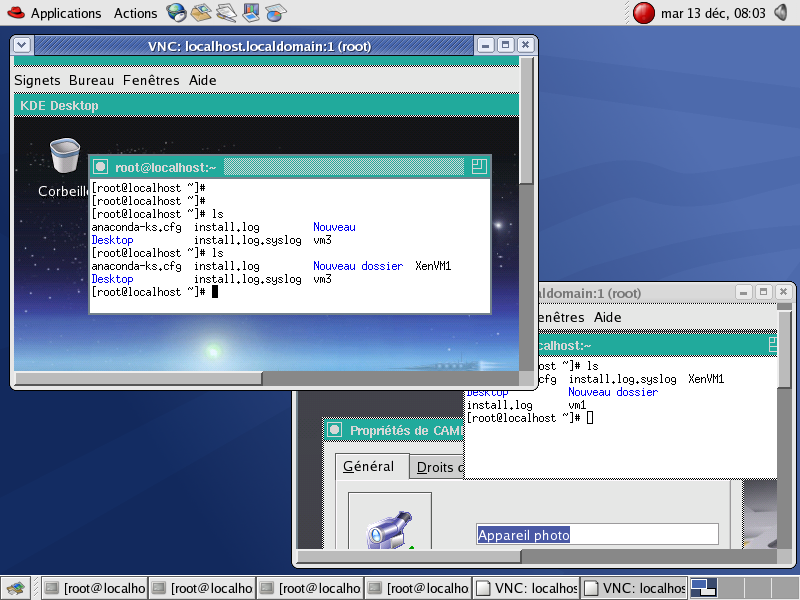
Task: Click the show desktop button in taskbar
Action: (x=14, y=588)
